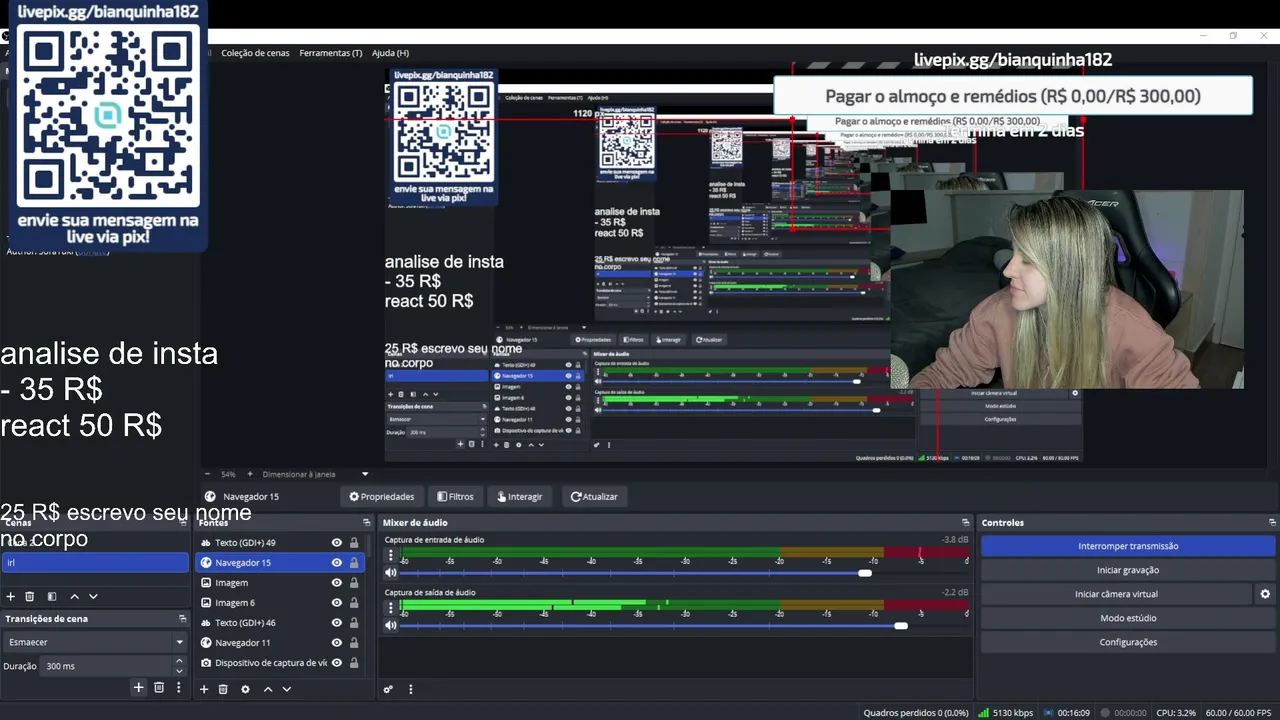Open transition properties three-dot menu
The image size is (1280, 720).
179,687
